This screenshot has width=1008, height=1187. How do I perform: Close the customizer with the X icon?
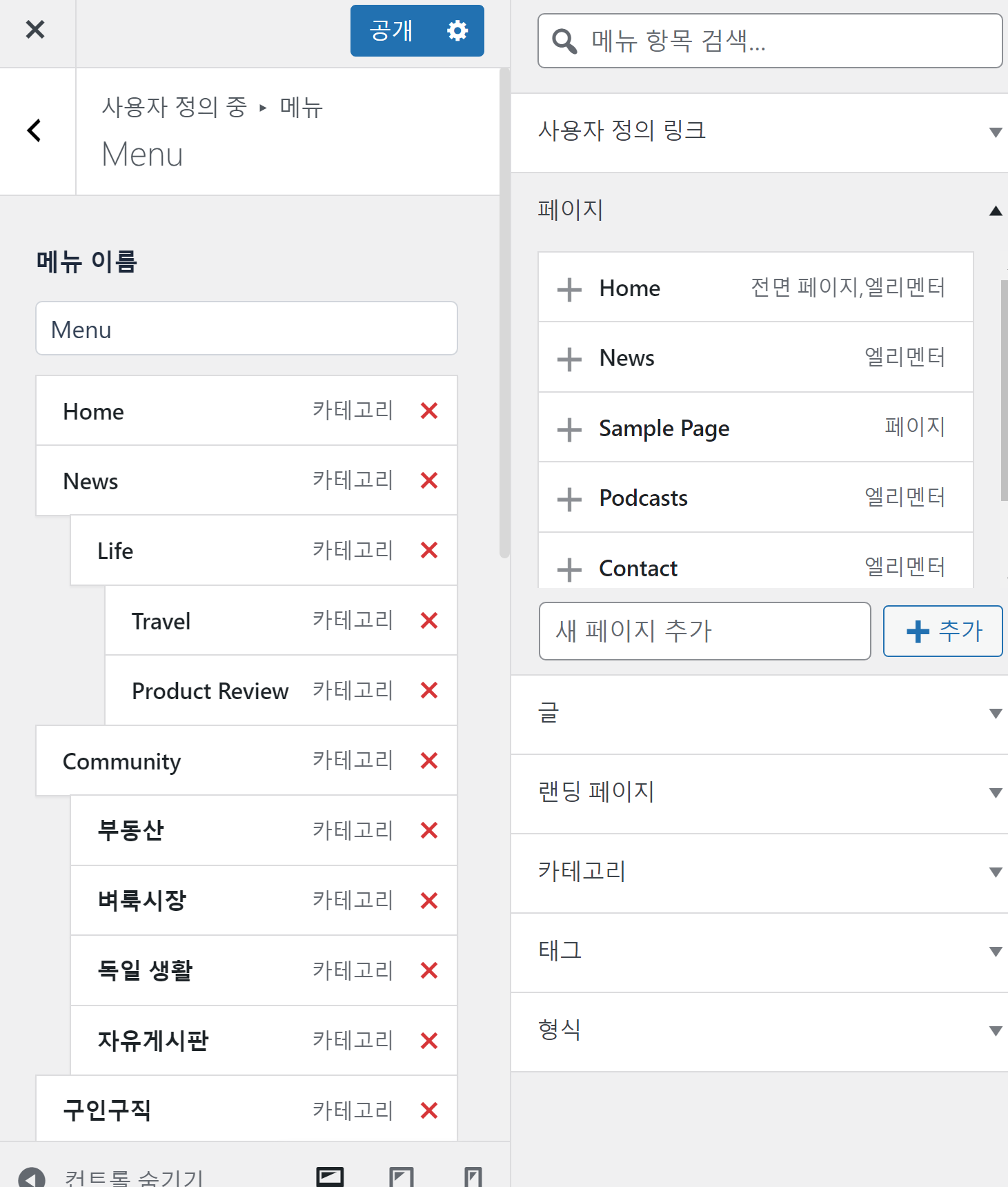click(35, 30)
